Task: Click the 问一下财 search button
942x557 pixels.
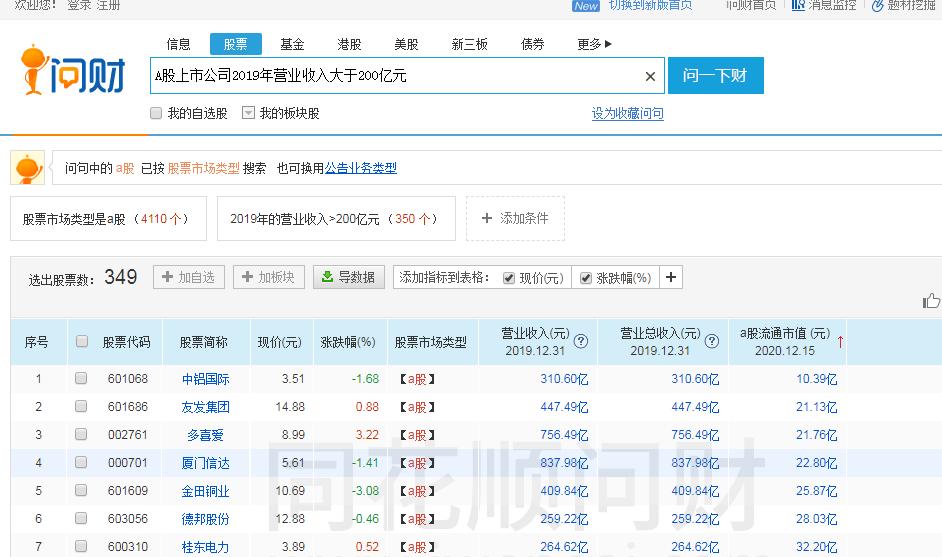Action: point(716,75)
